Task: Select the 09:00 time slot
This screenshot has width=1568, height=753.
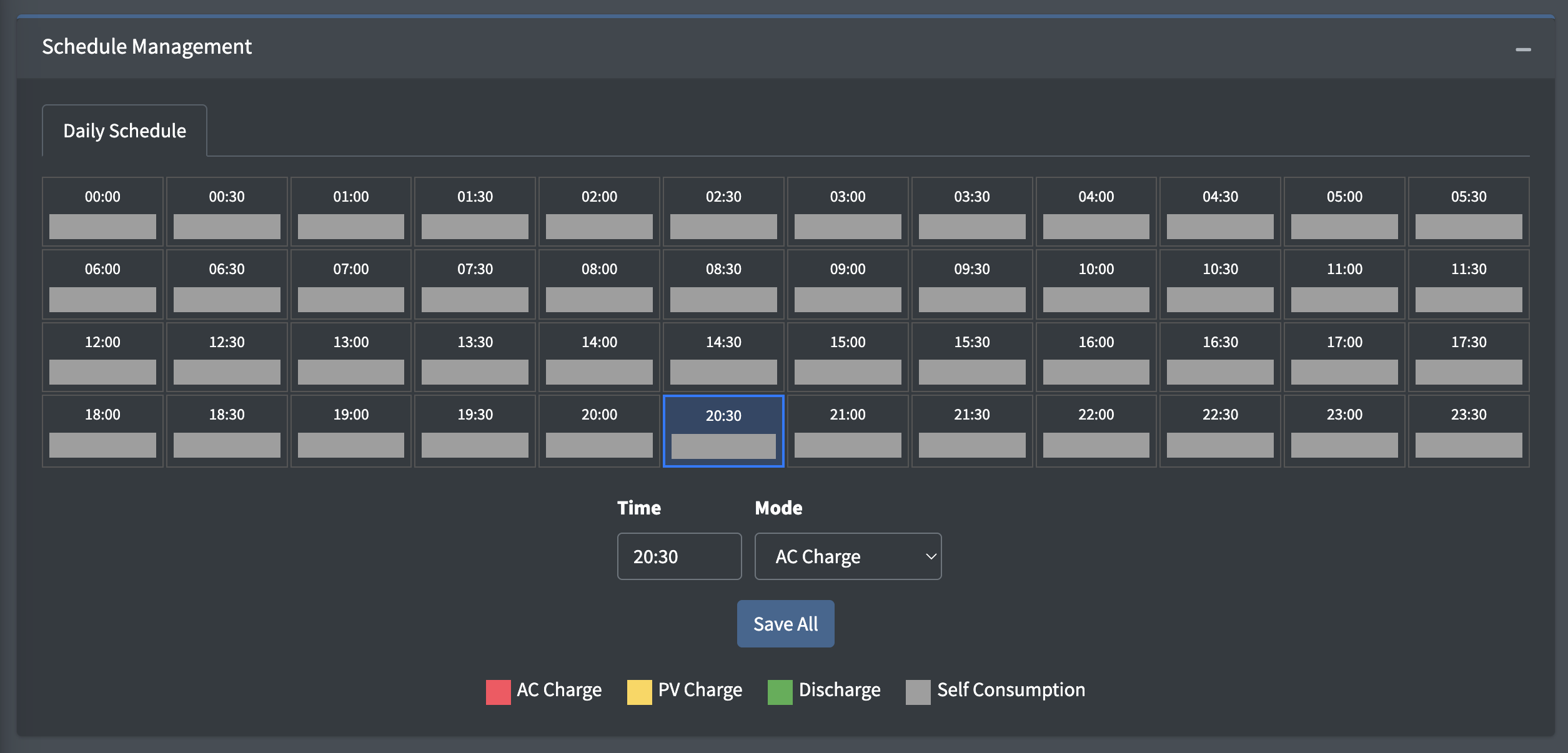Action: (847, 284)
